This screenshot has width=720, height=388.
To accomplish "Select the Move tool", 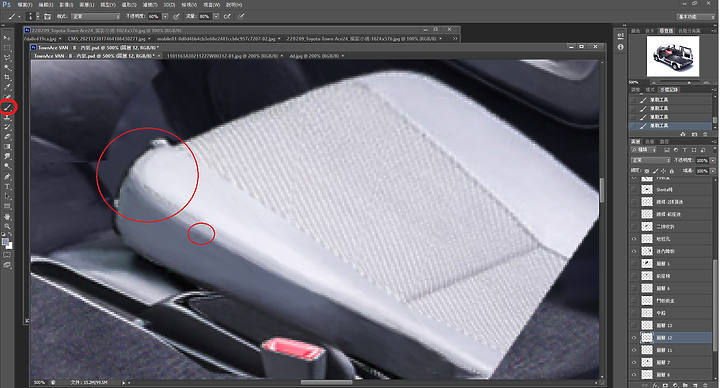I will pyautogui.click(x=7, y=38).
